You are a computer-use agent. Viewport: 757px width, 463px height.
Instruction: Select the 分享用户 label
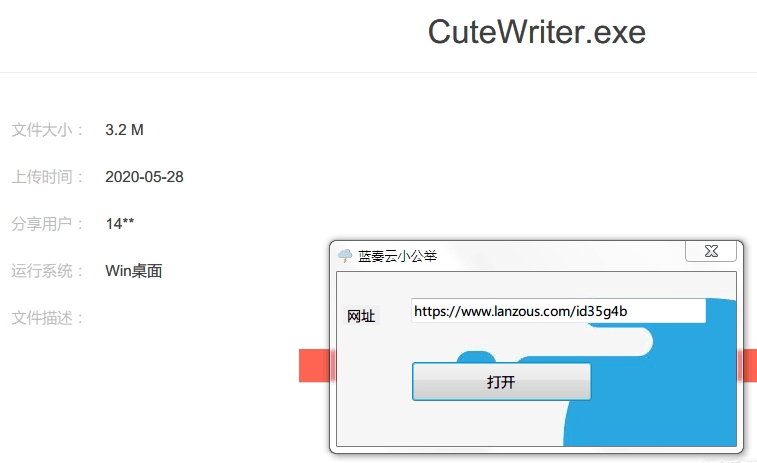(x=49, y=224)
